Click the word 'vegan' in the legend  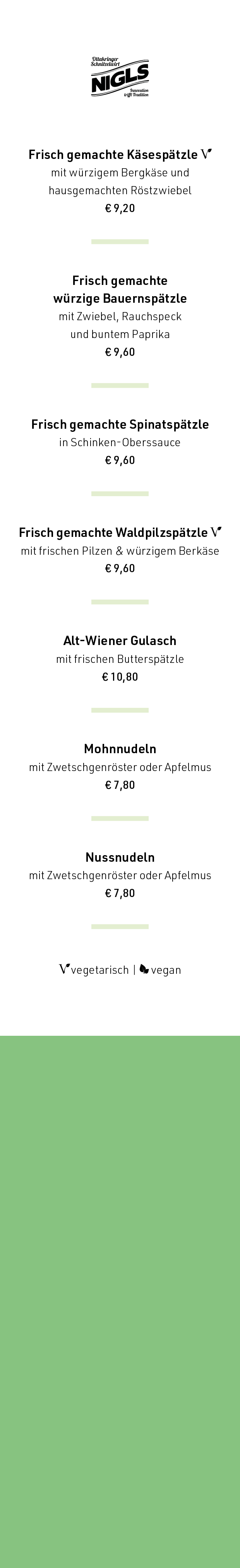point(166,970)
